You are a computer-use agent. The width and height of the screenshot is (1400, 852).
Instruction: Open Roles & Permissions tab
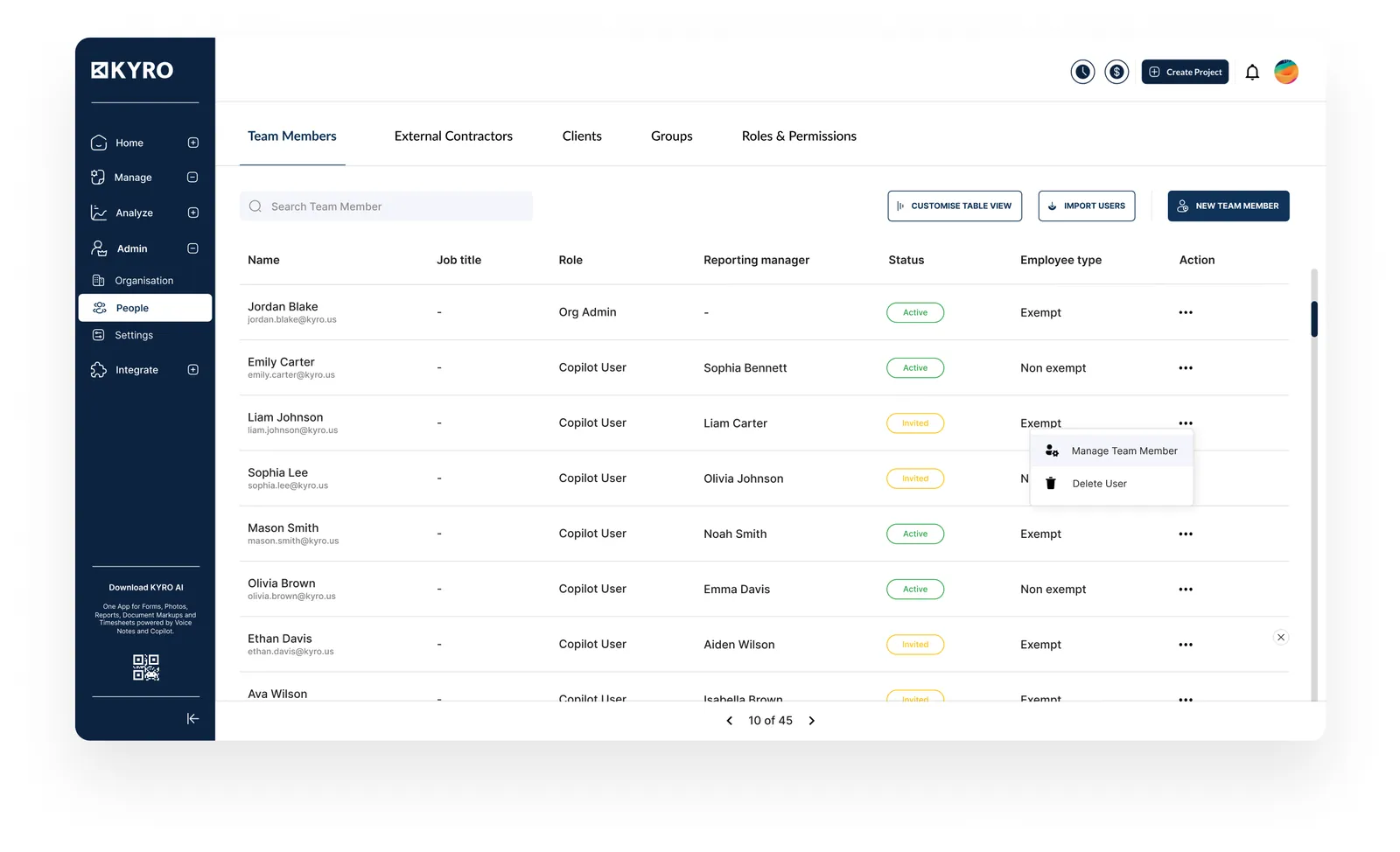[799, 136]
